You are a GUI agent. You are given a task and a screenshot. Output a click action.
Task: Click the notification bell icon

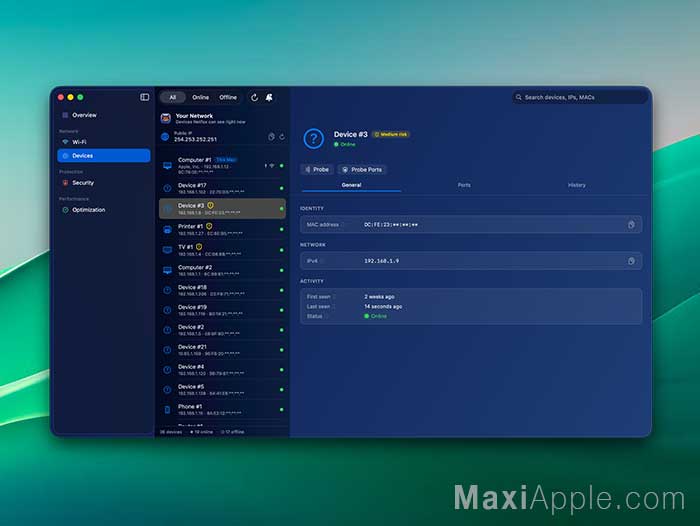coord(269,97)
